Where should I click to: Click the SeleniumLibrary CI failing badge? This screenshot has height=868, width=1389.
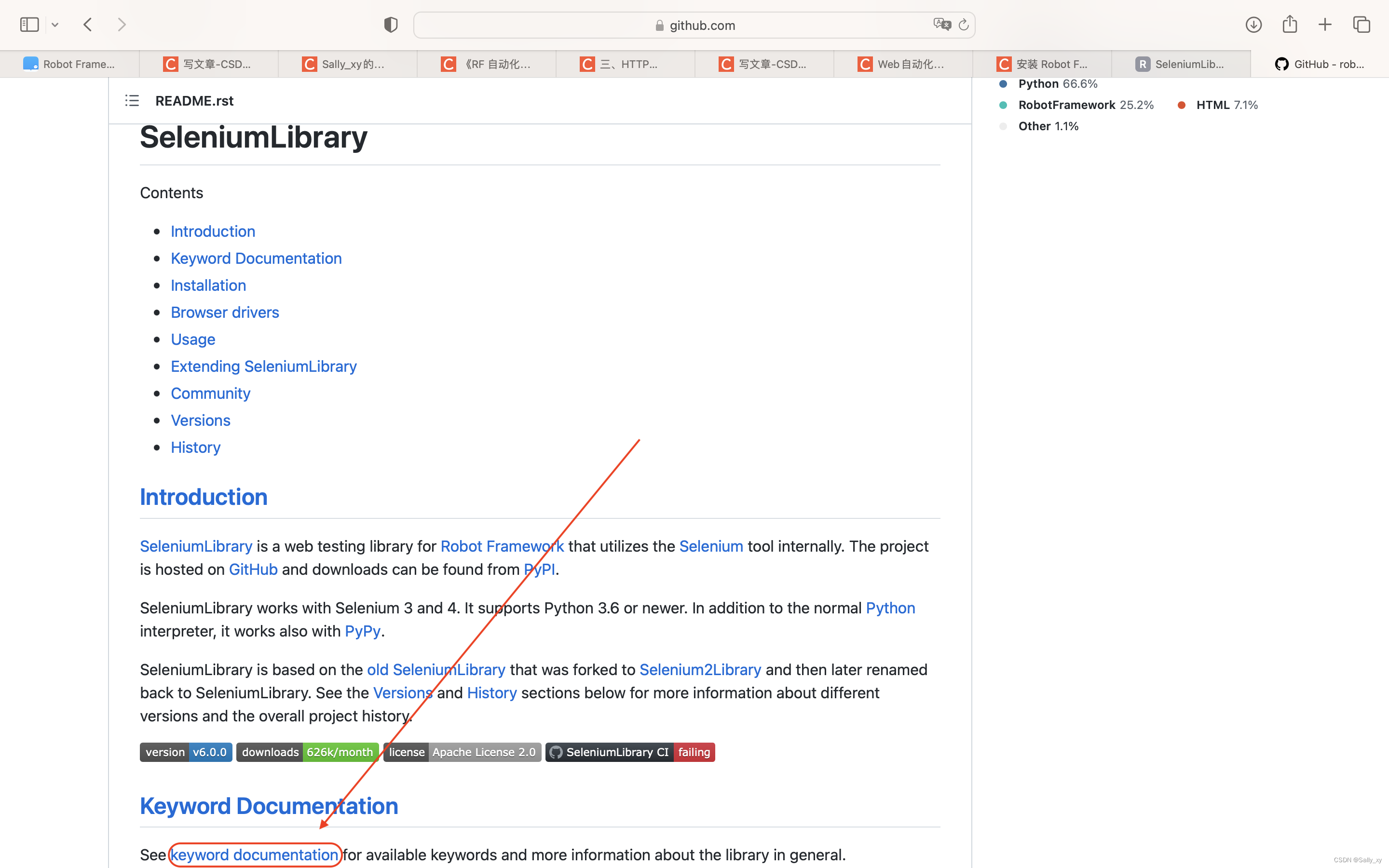pyautogui.click(x=630, y=752)
